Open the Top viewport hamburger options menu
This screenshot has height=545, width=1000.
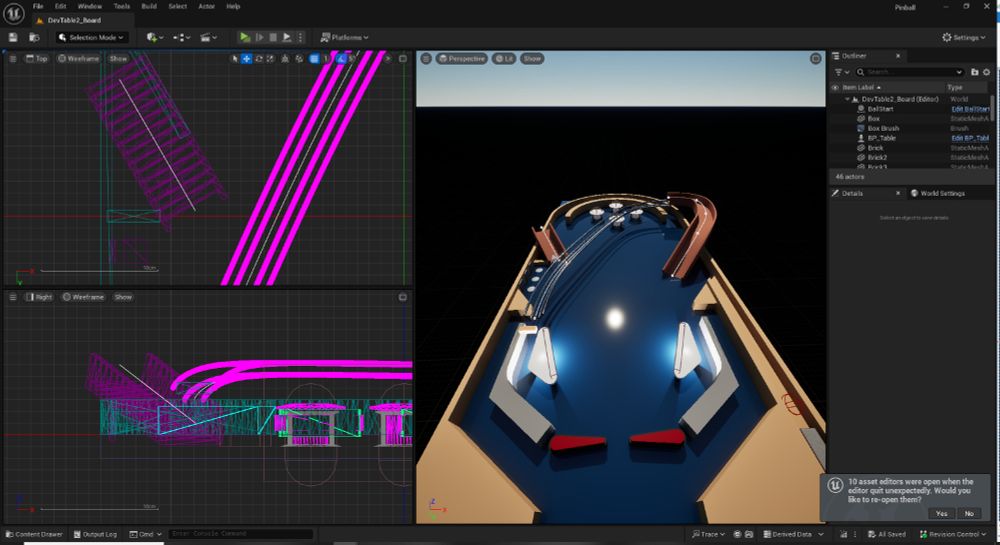(x=12, y=59)
